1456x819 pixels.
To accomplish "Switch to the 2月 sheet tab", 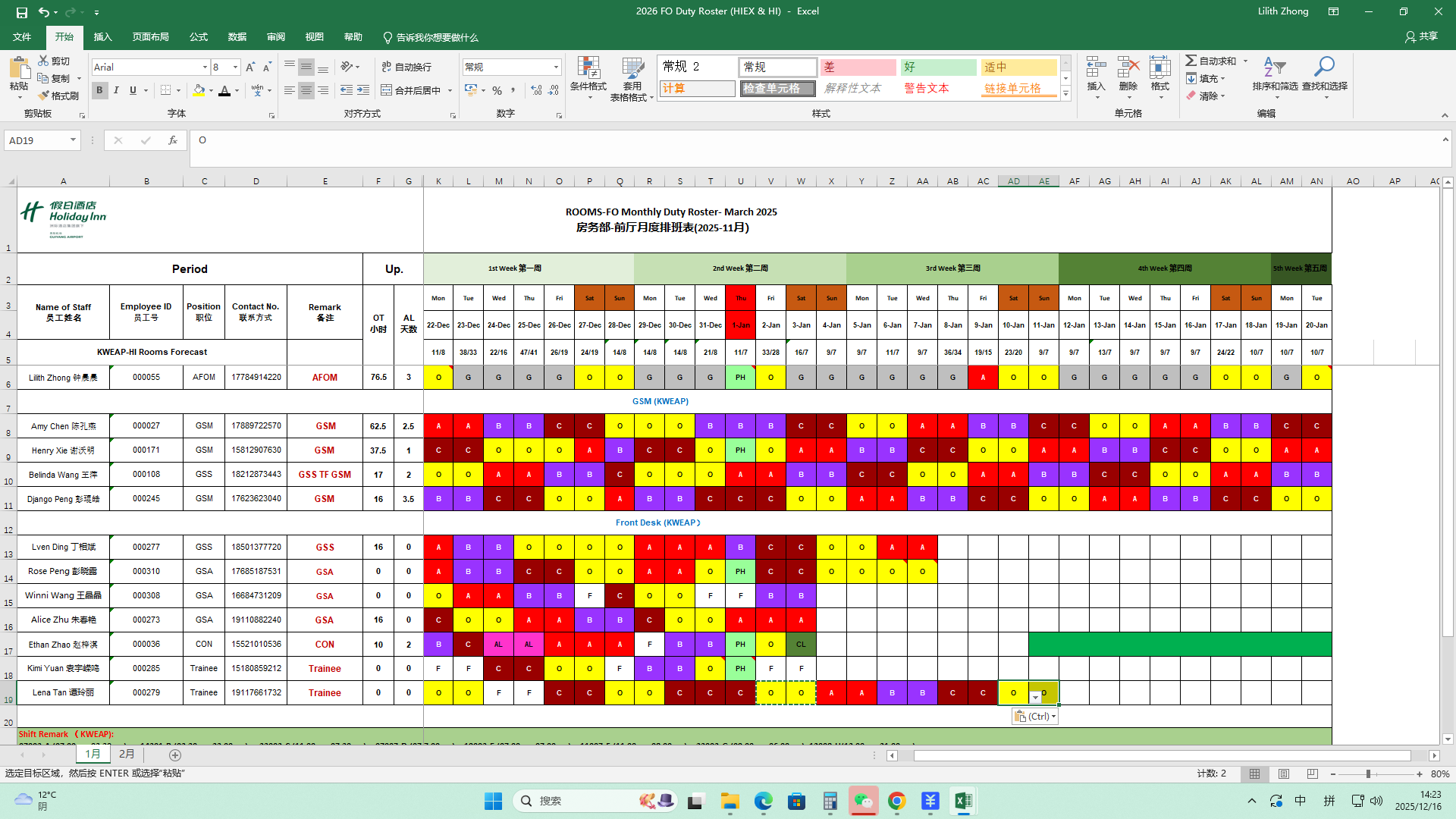I will tap(127, 755).
